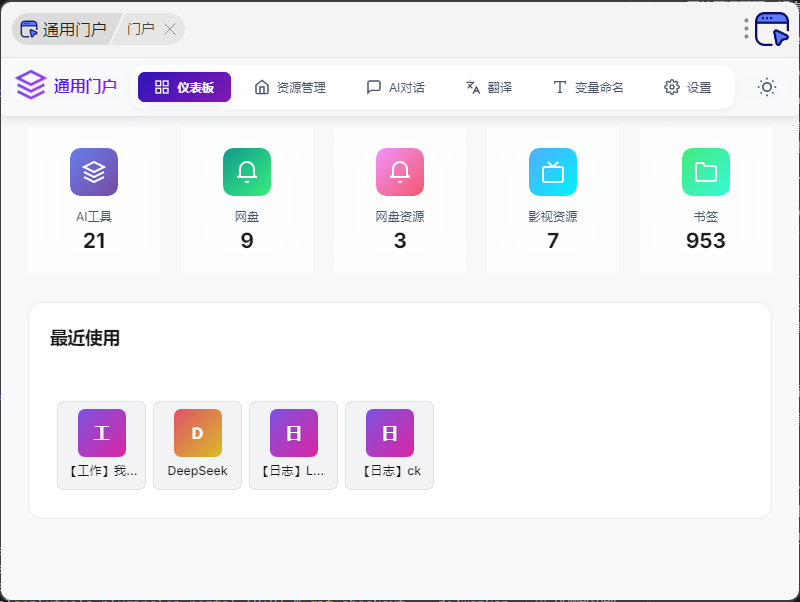The width and height of the screenshot is (800, 602).
Task: Click the browser window cursor icon top right
Action: click(x=772, y=29)
